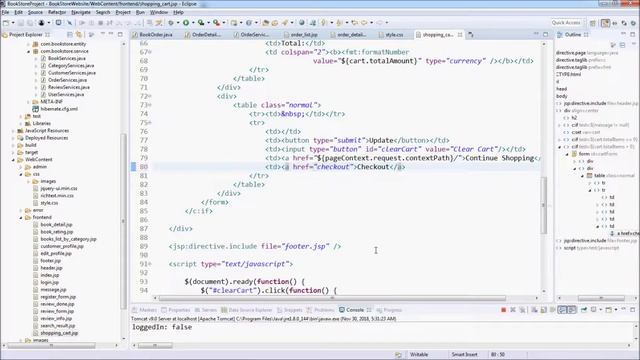Click the Open Perspective icon near Quick Access
The width and height of the screenshot is (640, 360).
pos(593,23)
